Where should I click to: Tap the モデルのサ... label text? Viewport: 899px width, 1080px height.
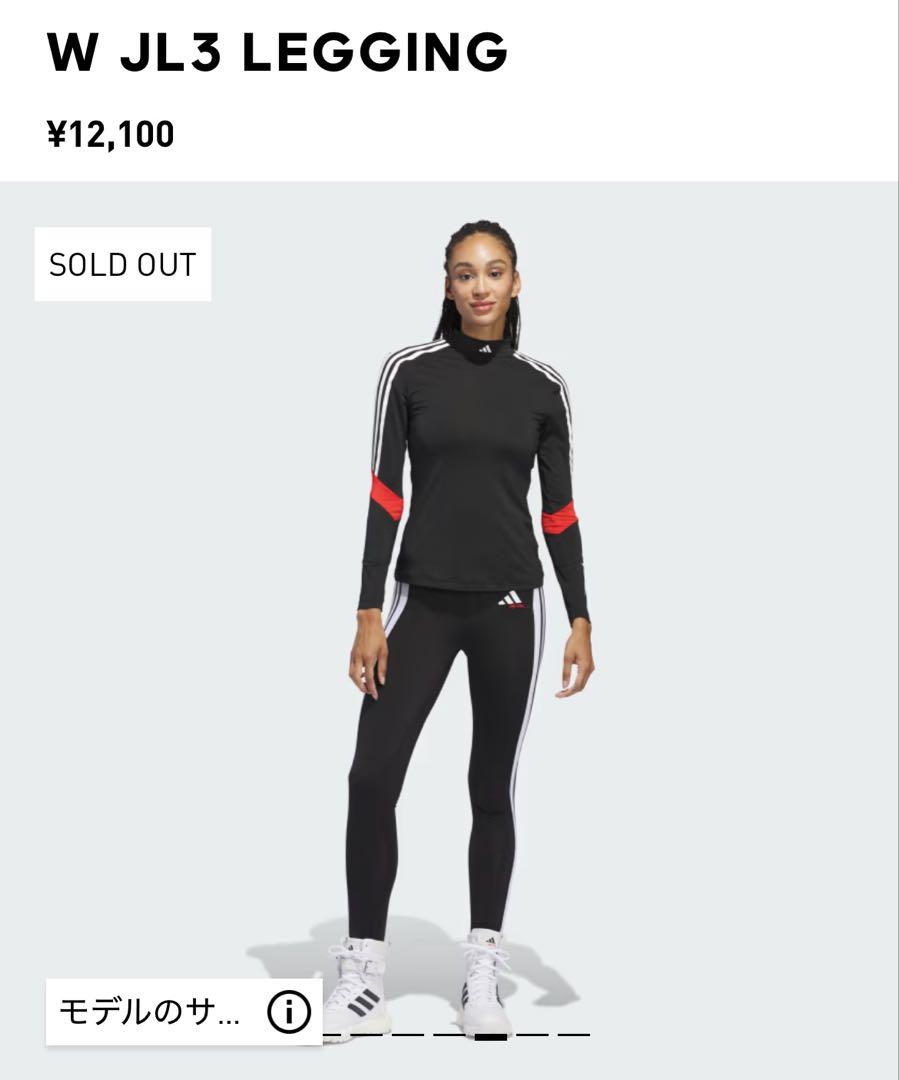149,1012
